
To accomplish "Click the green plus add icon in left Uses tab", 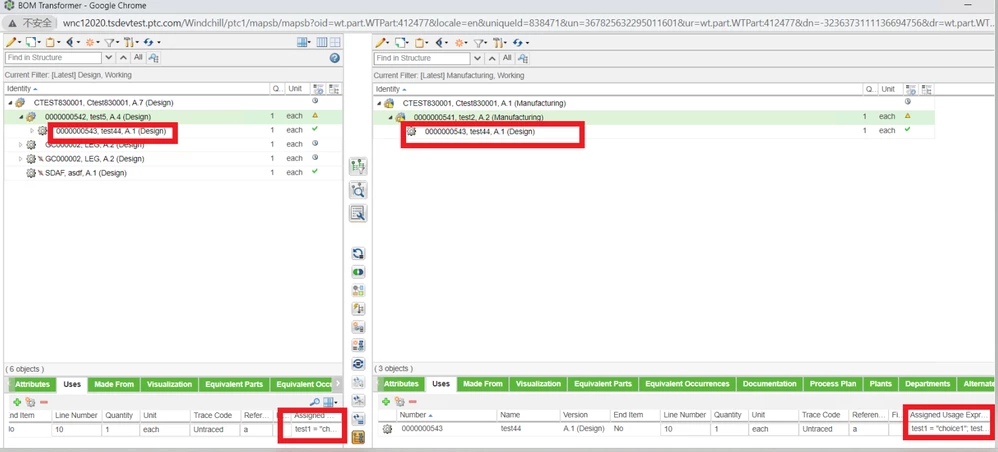I will click(x=17, y=402).
